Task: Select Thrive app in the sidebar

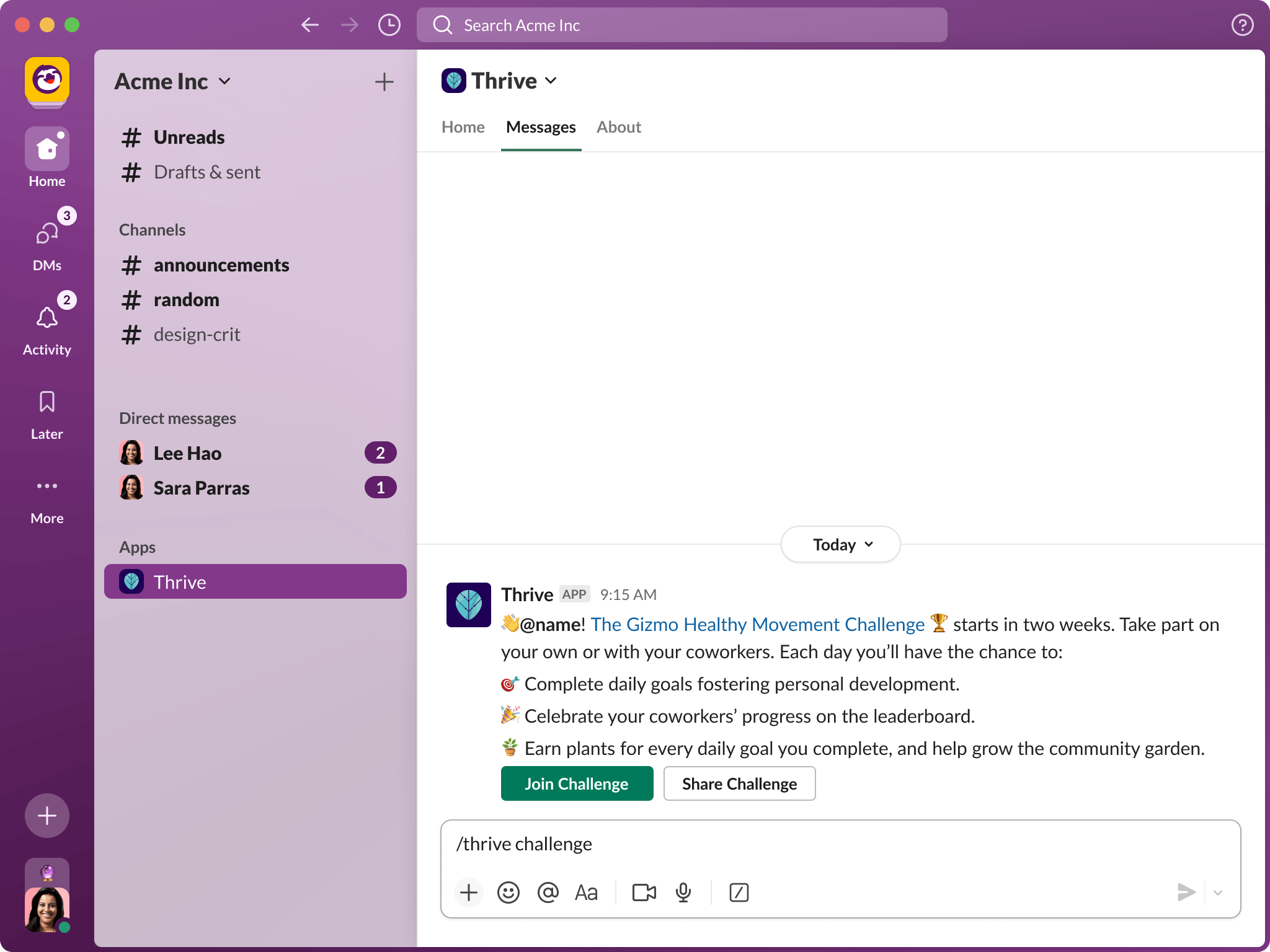Action: click(255, 581)
